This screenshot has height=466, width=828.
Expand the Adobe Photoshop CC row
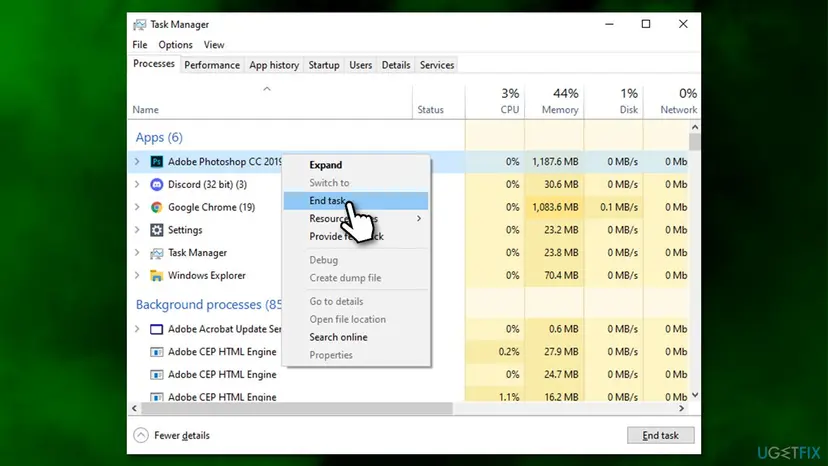pyautogui.click(x=137, y=162)
